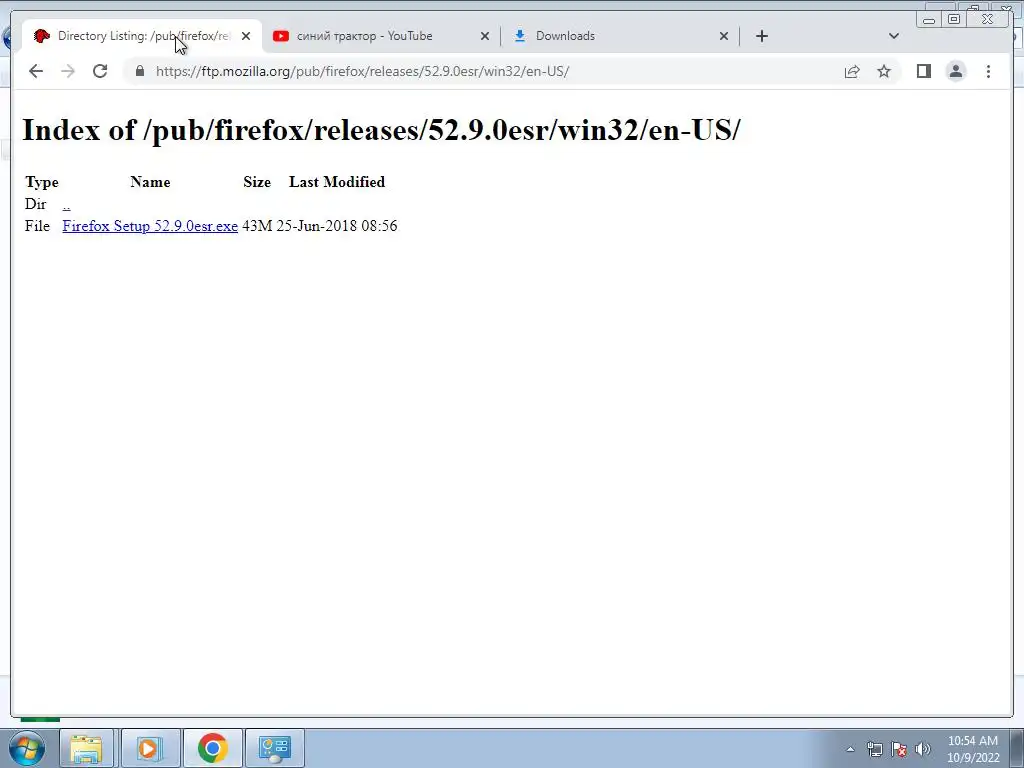Viewport: 1024px width, 768px height.
Task: Click the Chrome taskbar icon
Action: tap(212, 748)
